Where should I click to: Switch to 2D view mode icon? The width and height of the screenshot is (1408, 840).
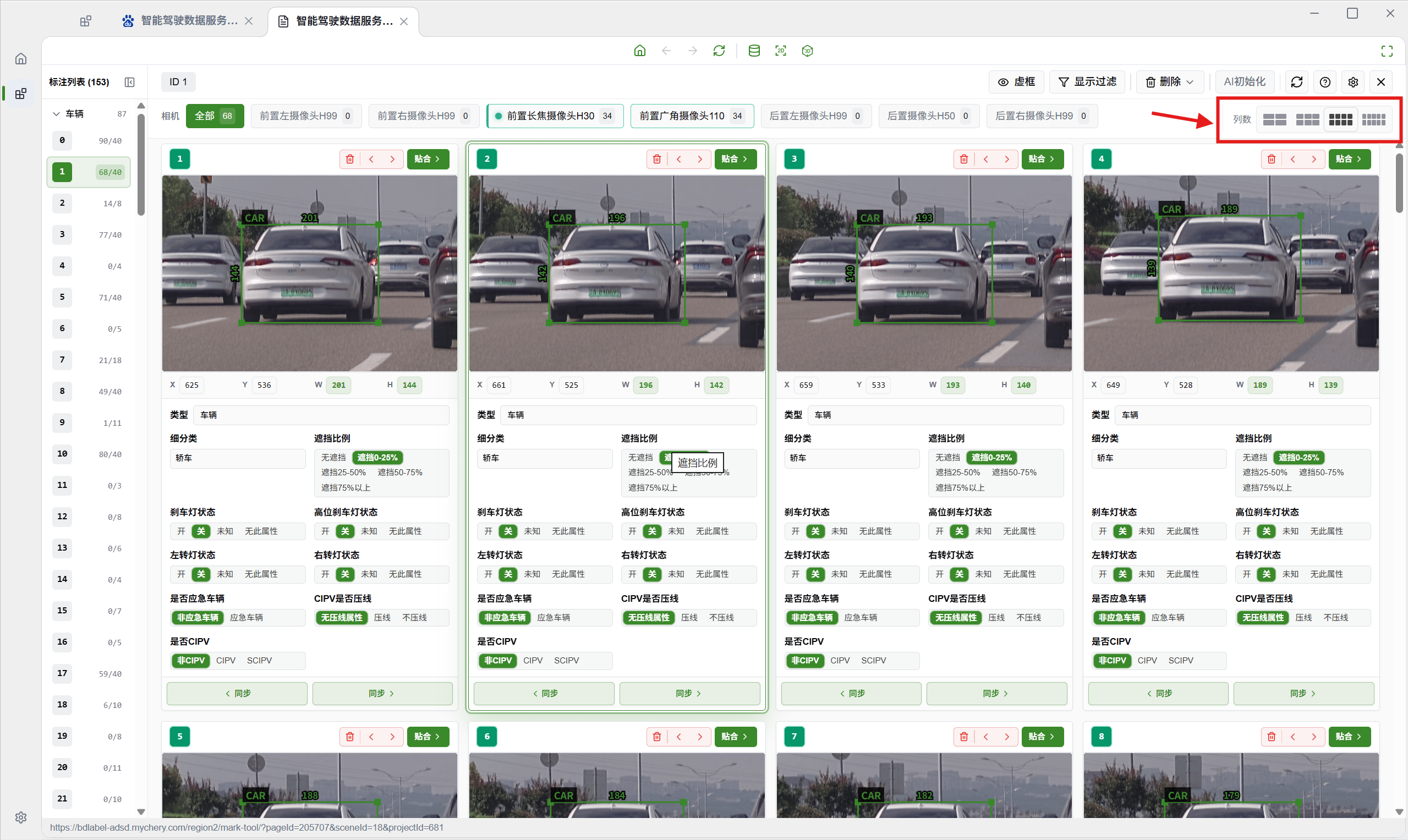pyautogui.click(x=781, y=51)
